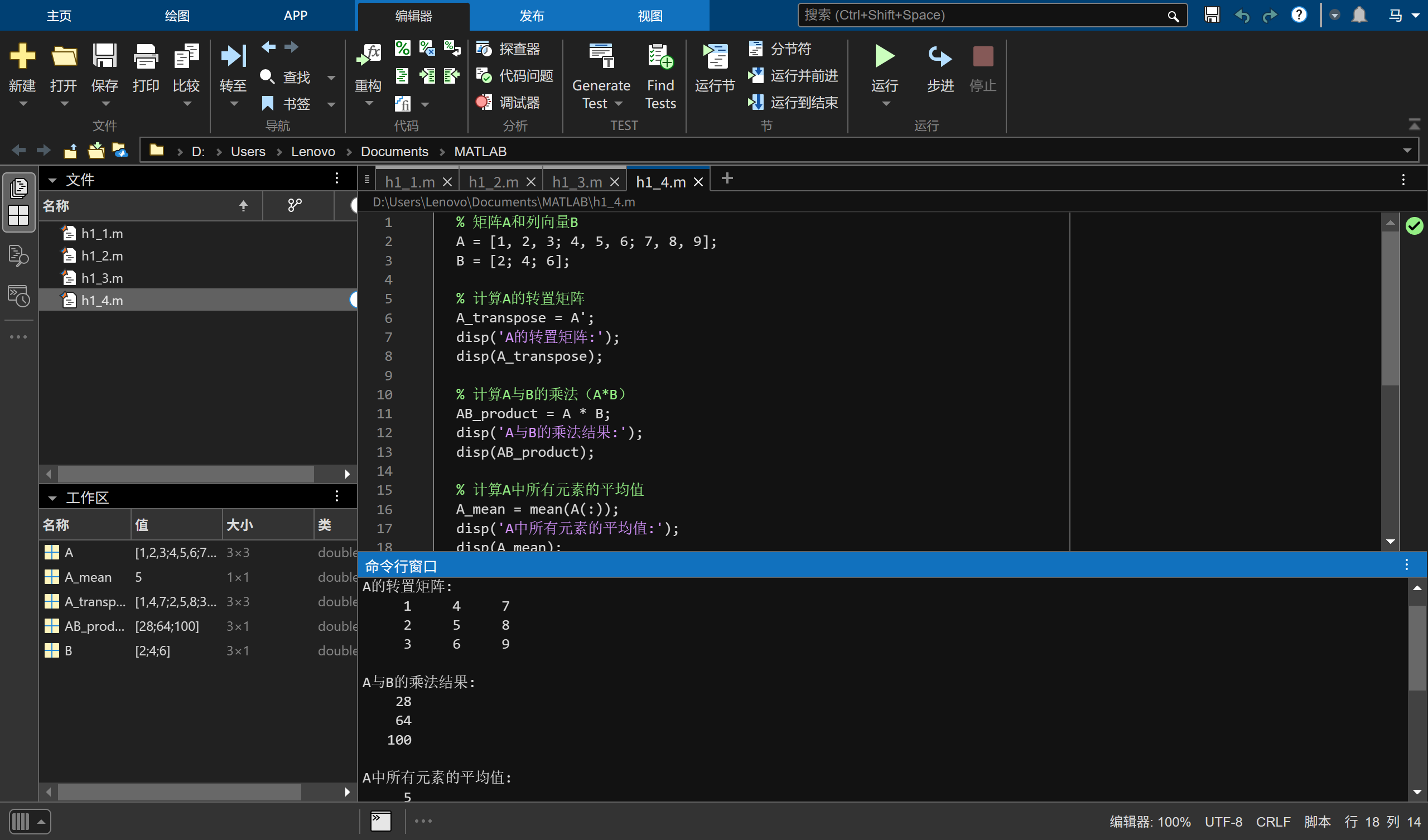Open the Code Issues (代码问题) panel
Screen dimensions: 1428x840
click(x=515, y=75)
